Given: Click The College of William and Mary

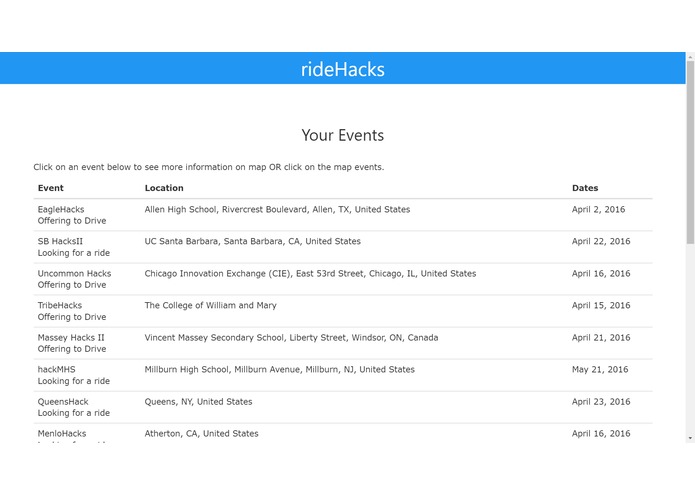Looking at the screenshot, I should point(211,305).
